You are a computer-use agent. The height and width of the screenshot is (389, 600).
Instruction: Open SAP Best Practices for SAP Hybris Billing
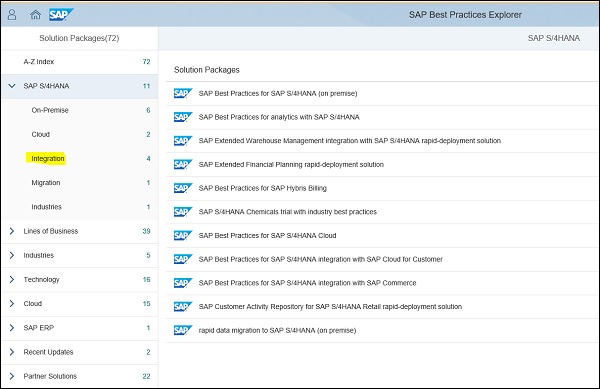(262, 188)
